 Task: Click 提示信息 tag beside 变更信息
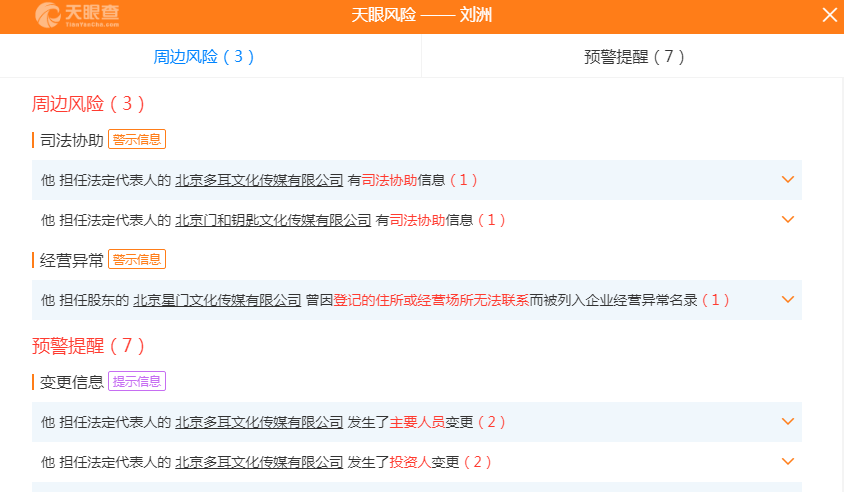tap(137, 382)
